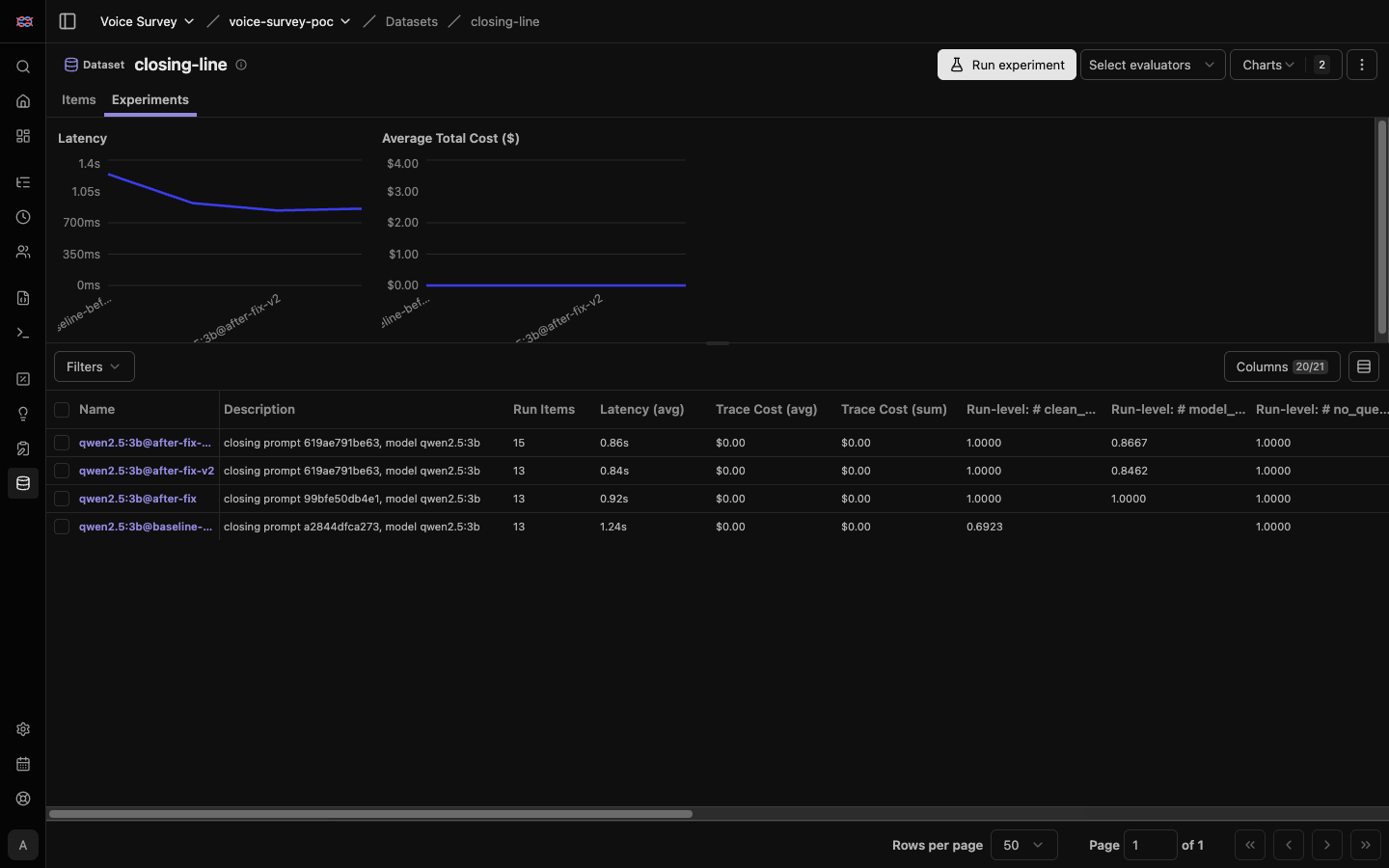Click the 1.24s latency cell
Screen dimensions: 1389x868
click(x=613, y=527)
